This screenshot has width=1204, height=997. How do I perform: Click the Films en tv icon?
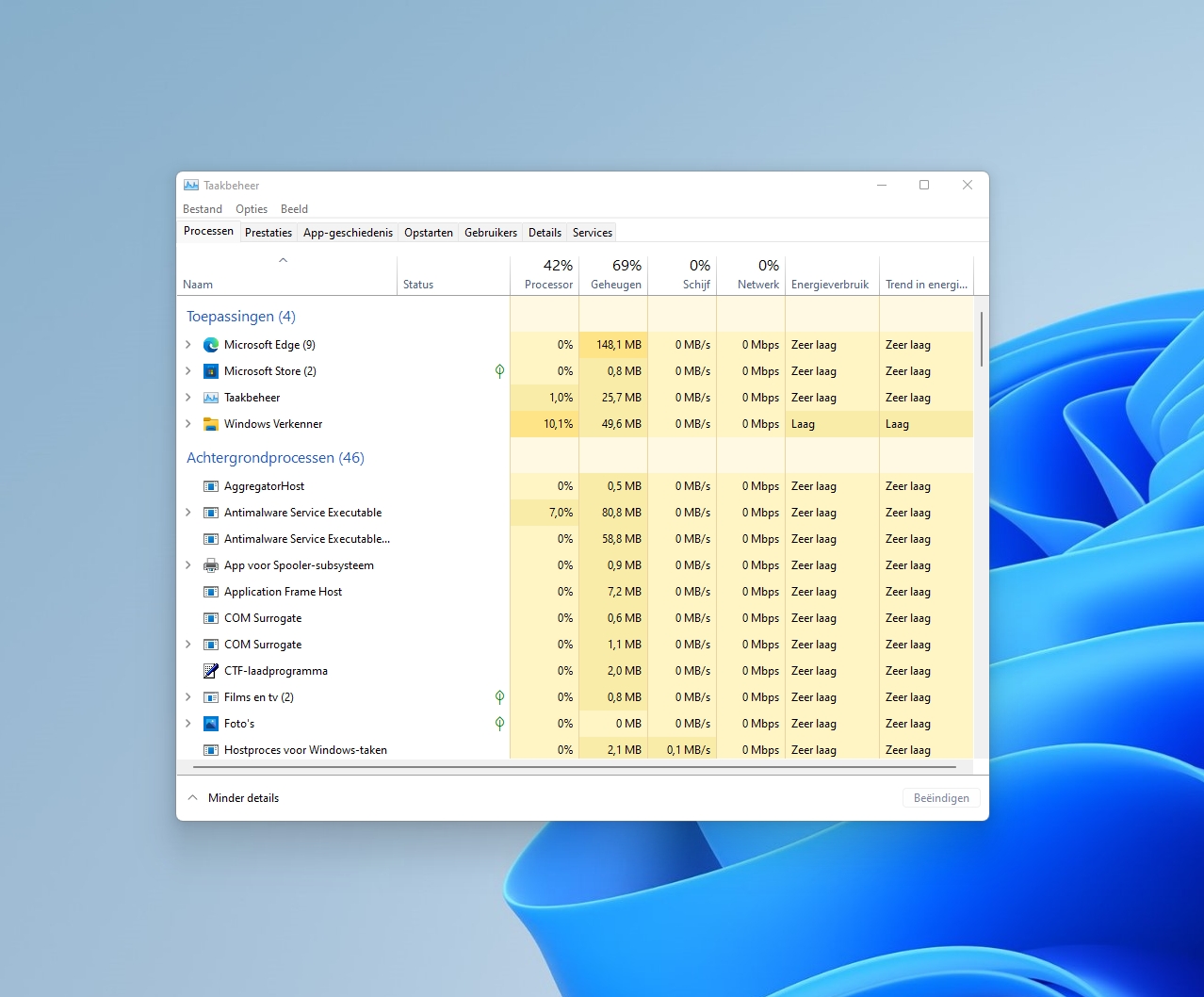coord(211,697)
